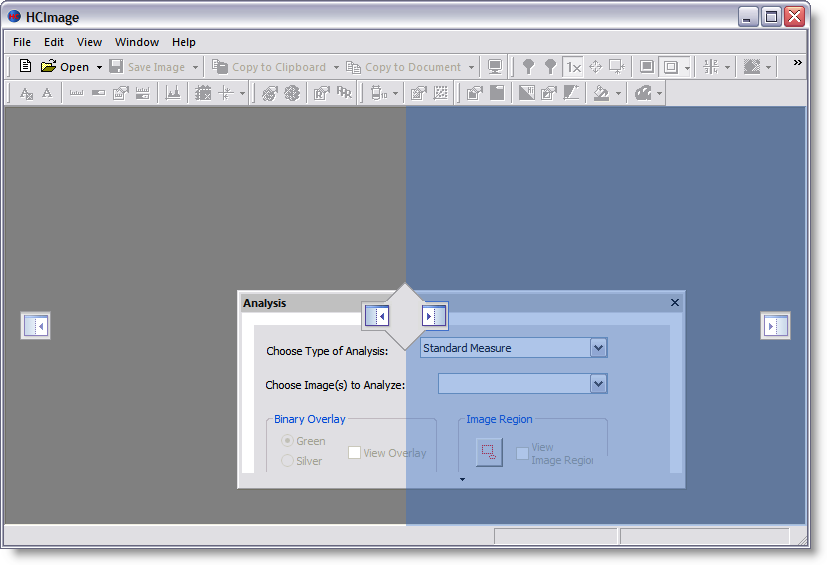Click the Open folder icon in toolbar
827x565 pixels.
(x=48, y=67)
